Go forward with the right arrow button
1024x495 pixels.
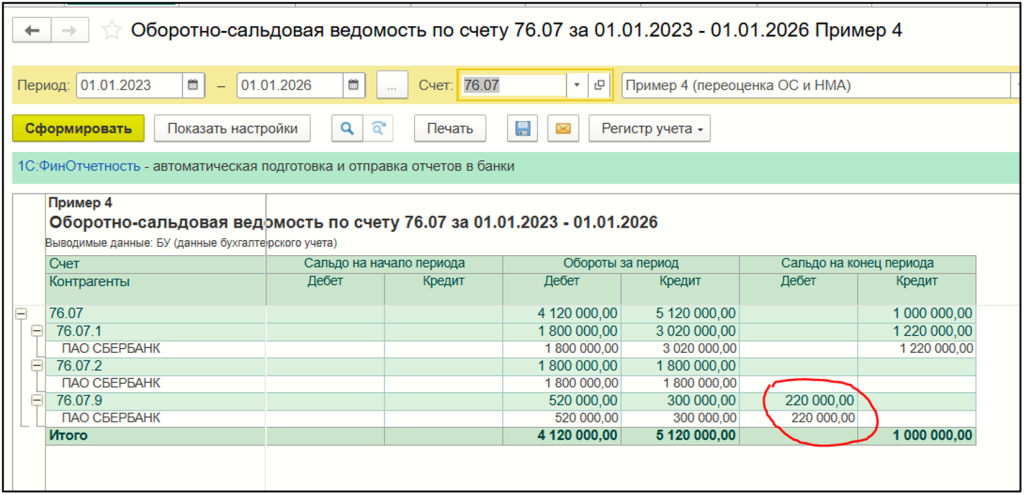[x=70, y=31]
